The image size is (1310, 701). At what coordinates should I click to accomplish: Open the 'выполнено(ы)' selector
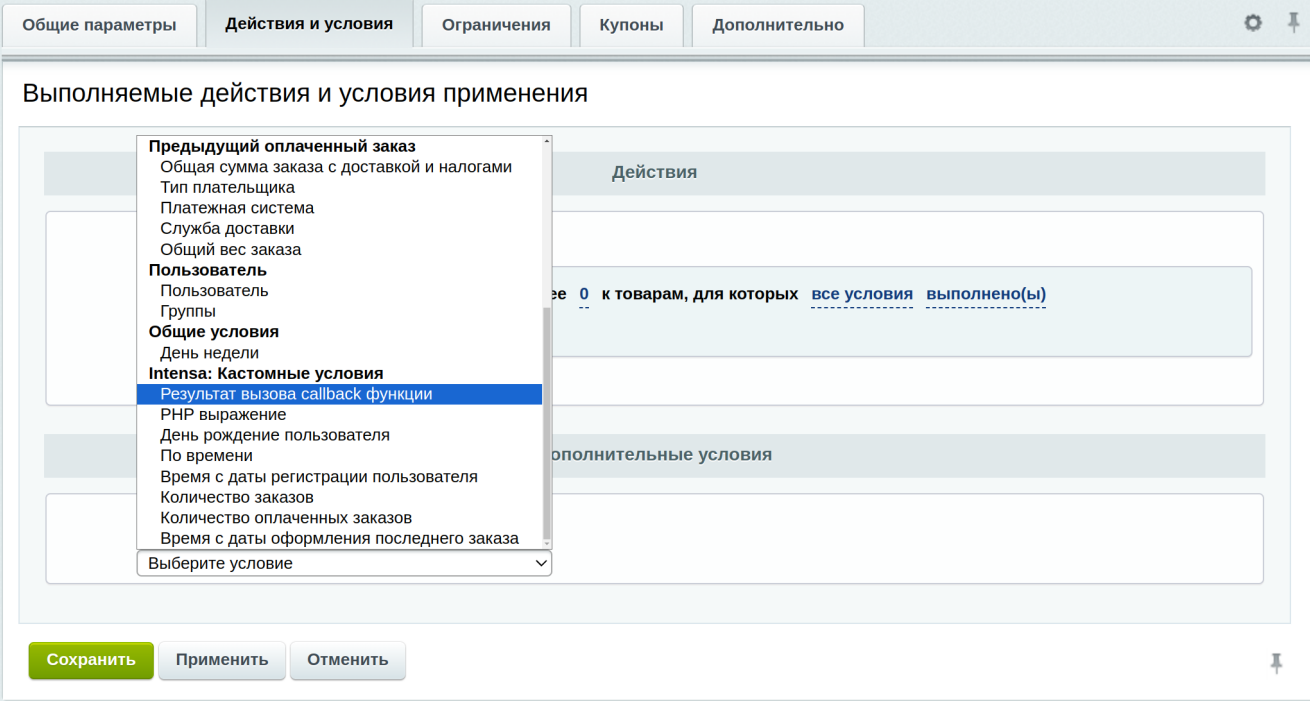pos(985,294)
